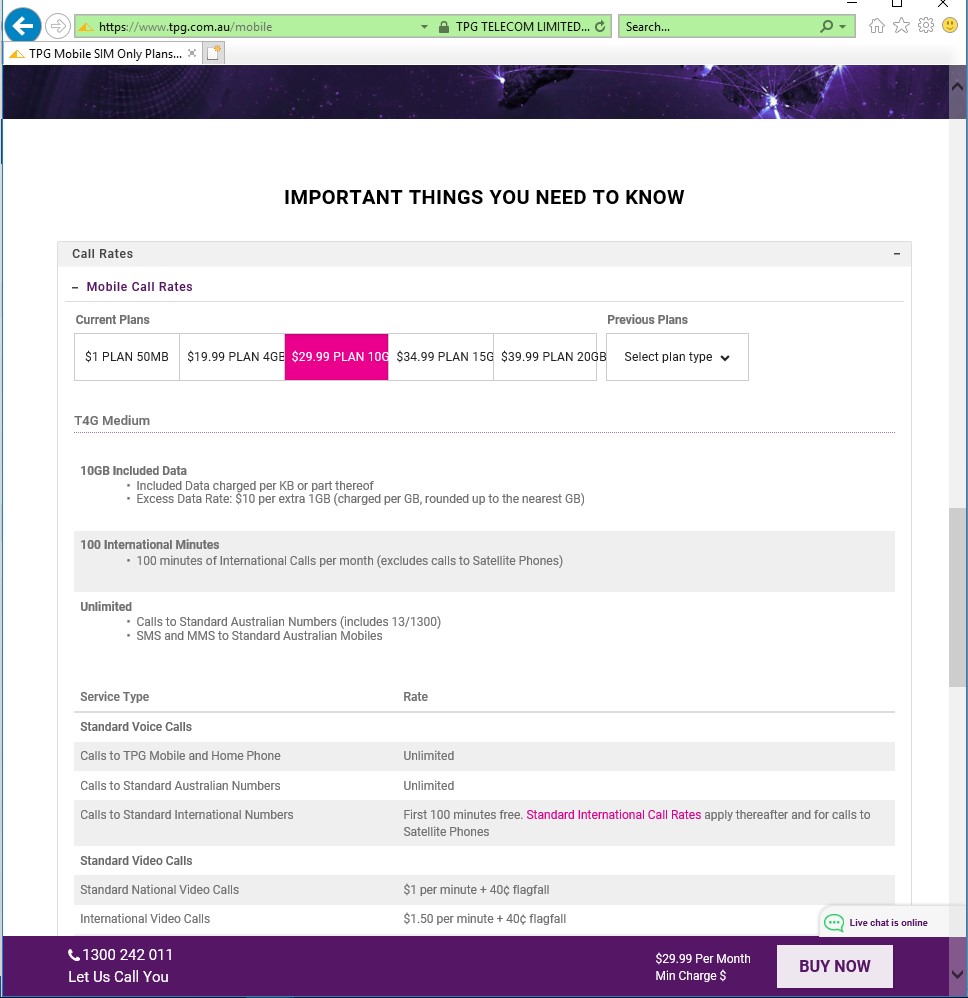Click the scrollbar up arrow
This screenshot has width=968, height=998.
957,87
